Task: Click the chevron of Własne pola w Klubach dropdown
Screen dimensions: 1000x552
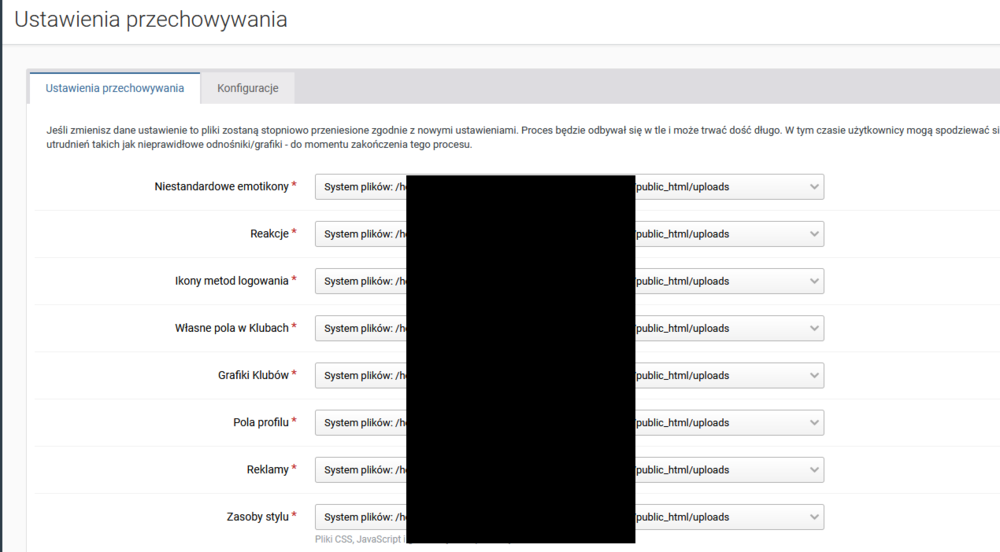Action: pyautogui.click(x=815, y=328)
